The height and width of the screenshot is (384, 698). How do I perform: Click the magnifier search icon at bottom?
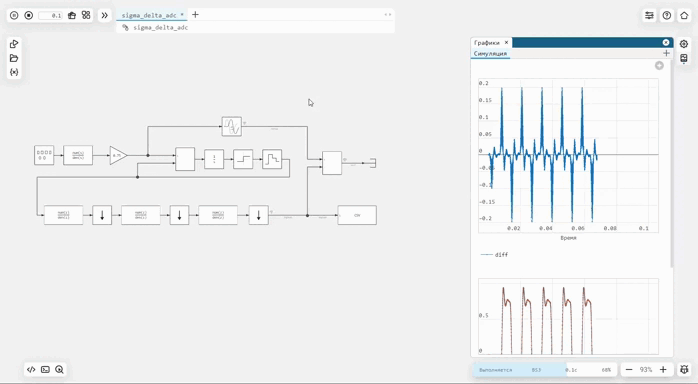click(x=59, y=369)
